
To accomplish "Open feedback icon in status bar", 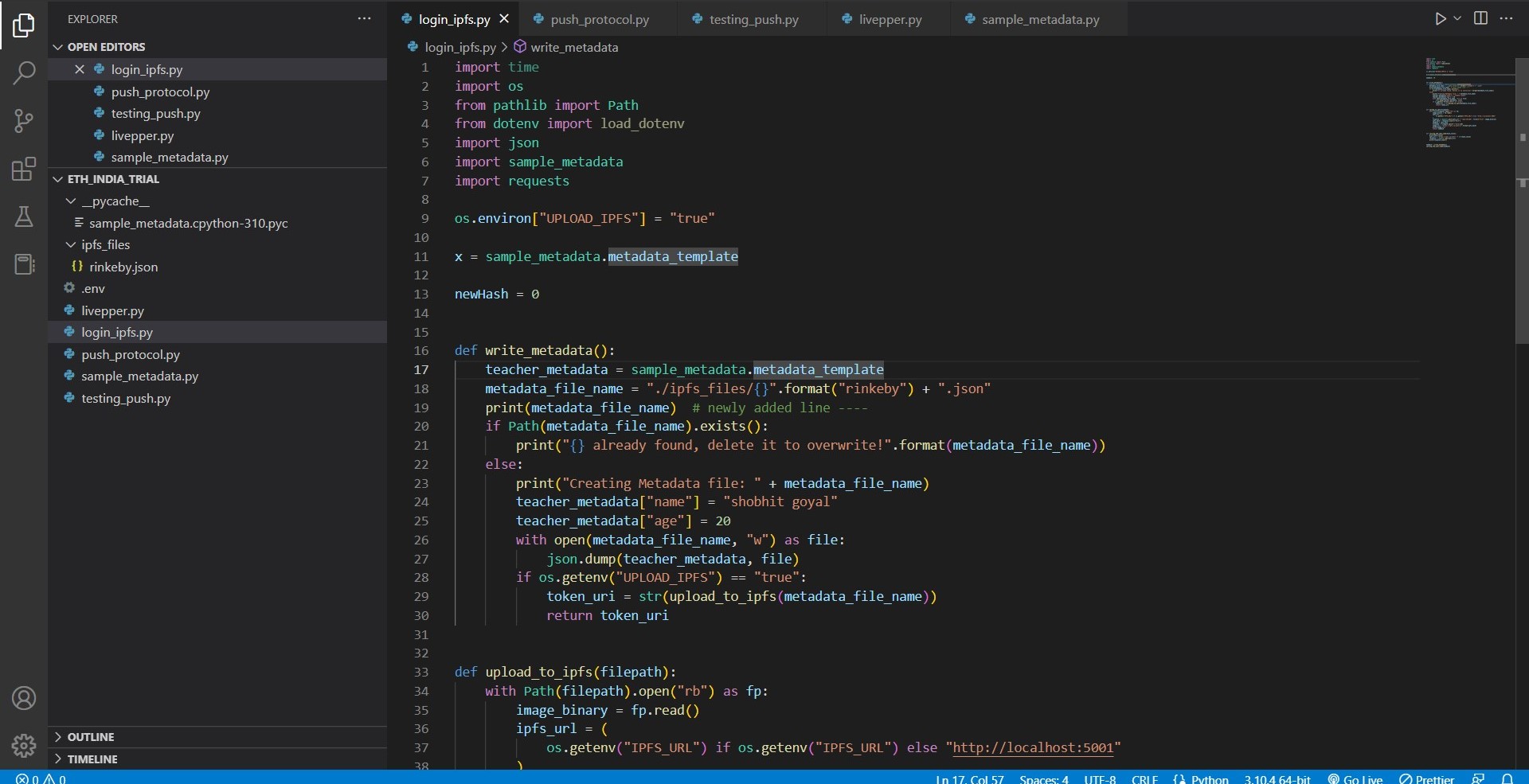I will click(1479, 778).
